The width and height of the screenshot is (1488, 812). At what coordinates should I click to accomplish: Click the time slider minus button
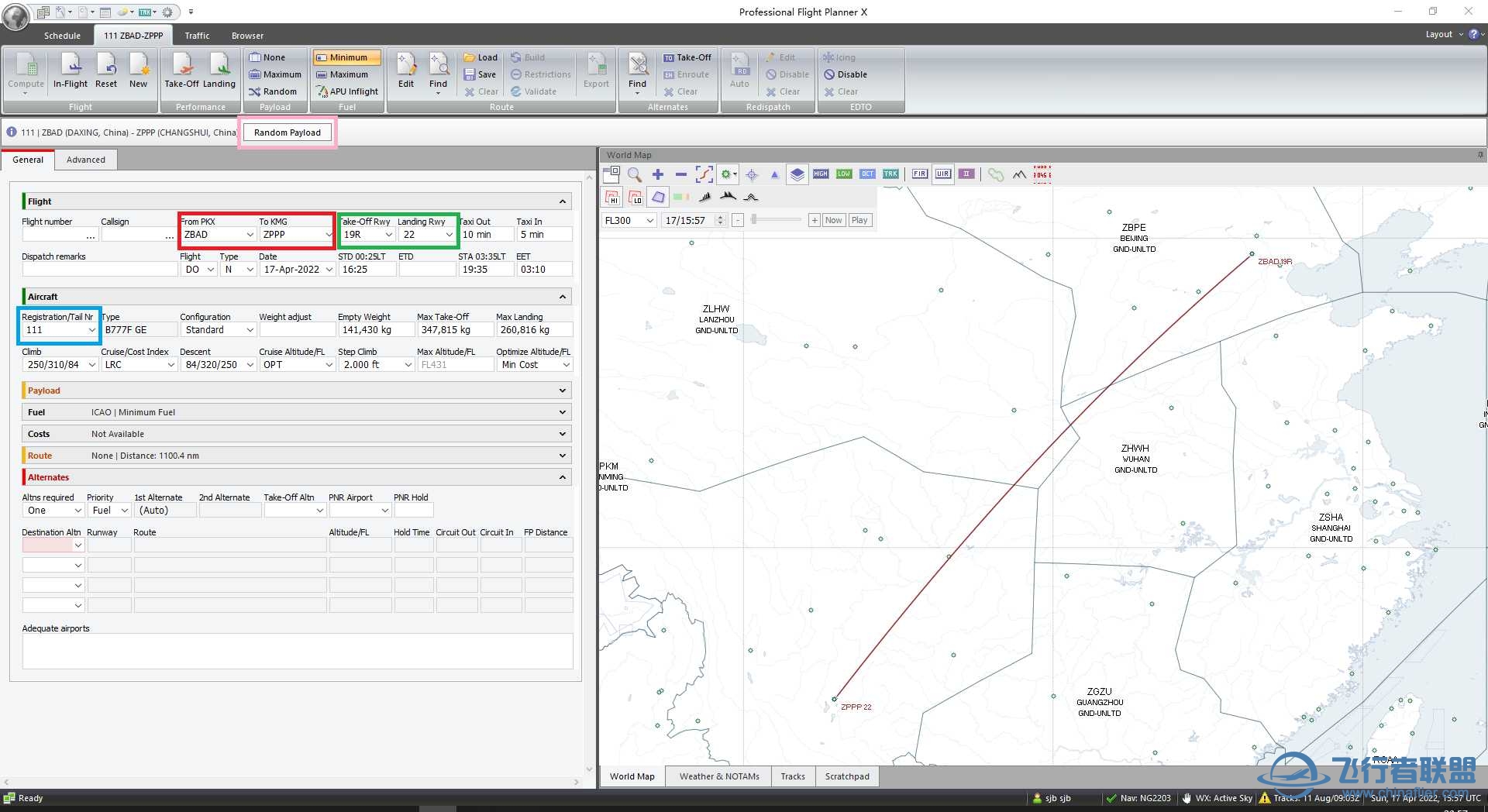(x=738, y=220)
